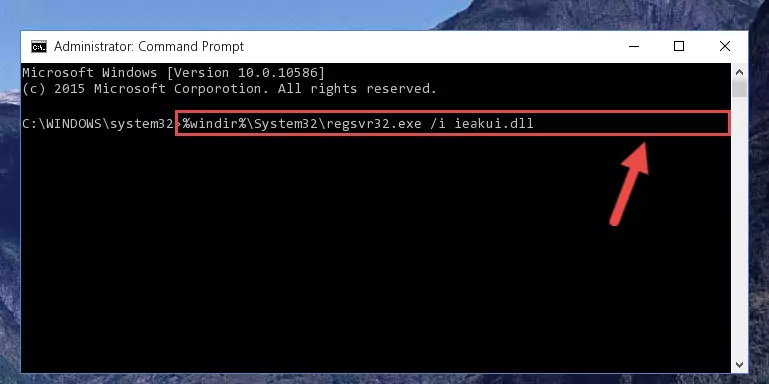Click the 'Administrator: Command Prompt' title text

tap(149, 47)
